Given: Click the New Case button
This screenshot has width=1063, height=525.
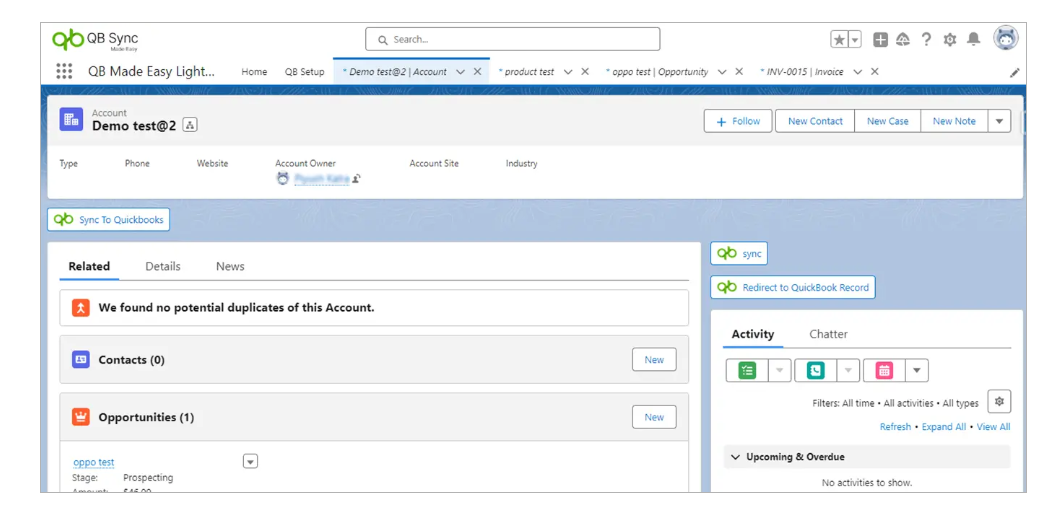Looking at the screenshot, I should click(887, 121).
